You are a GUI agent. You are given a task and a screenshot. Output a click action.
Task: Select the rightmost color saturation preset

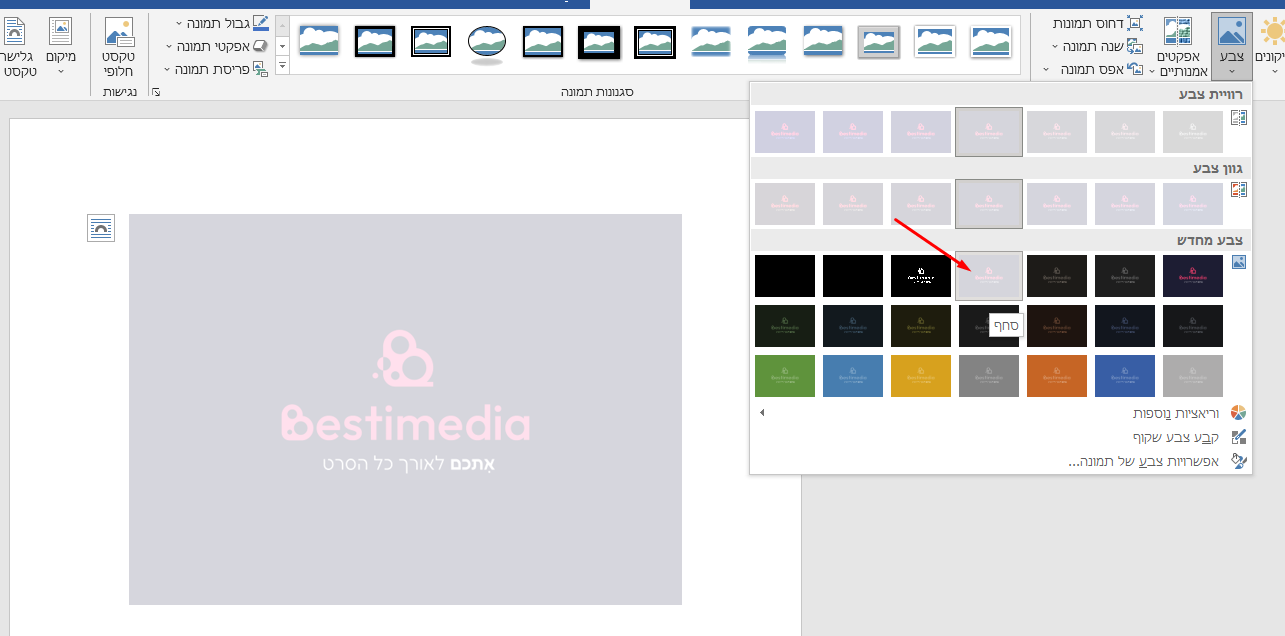point(1193,132)
